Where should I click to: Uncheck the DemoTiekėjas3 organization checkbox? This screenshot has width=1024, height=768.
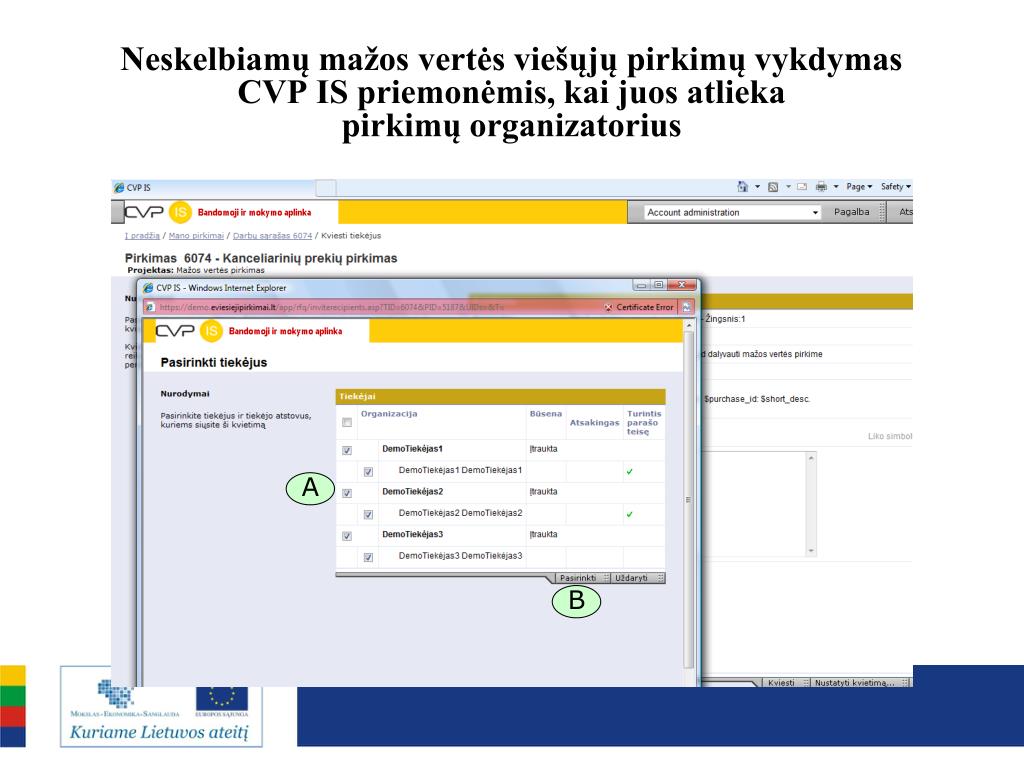[x=347, y=536]
